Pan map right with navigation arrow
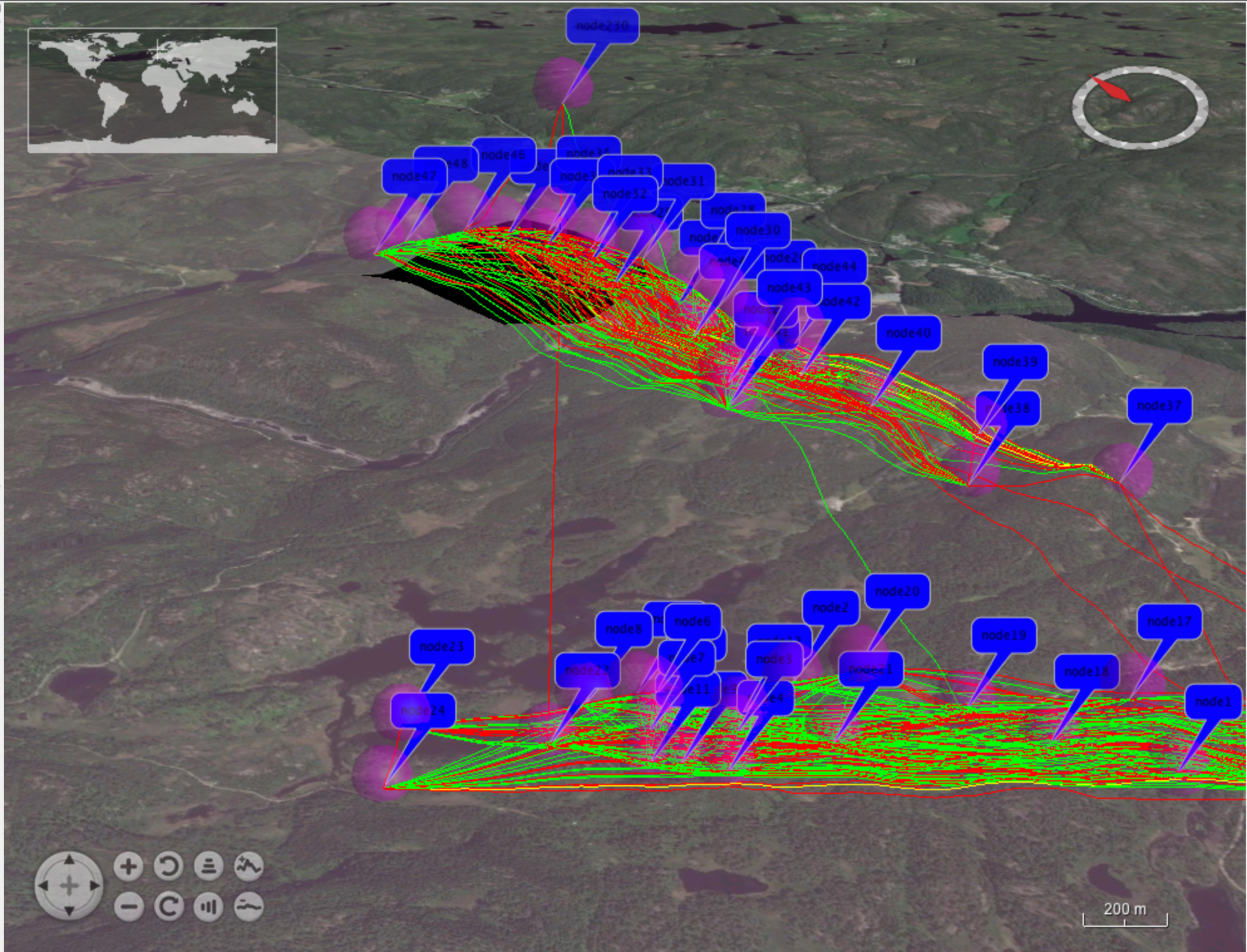1247x952 pixels. point(95,886)
